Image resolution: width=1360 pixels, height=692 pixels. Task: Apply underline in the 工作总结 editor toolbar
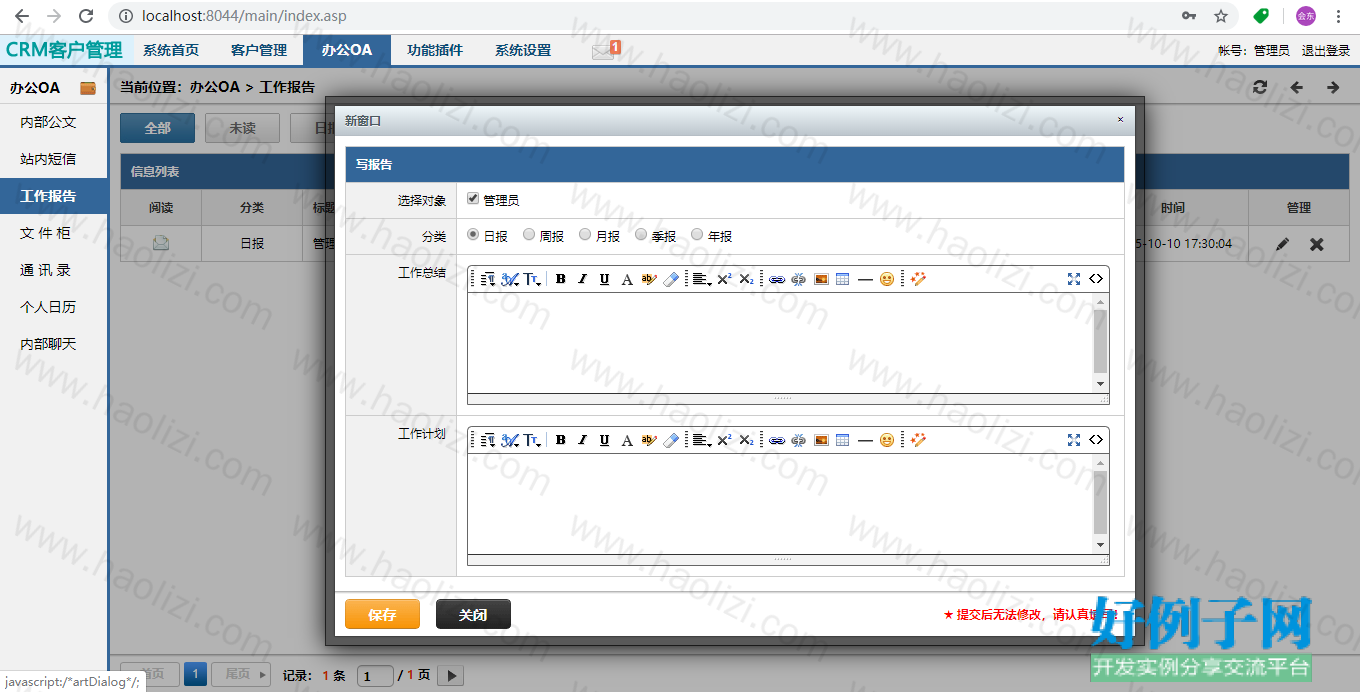(604, 279)
